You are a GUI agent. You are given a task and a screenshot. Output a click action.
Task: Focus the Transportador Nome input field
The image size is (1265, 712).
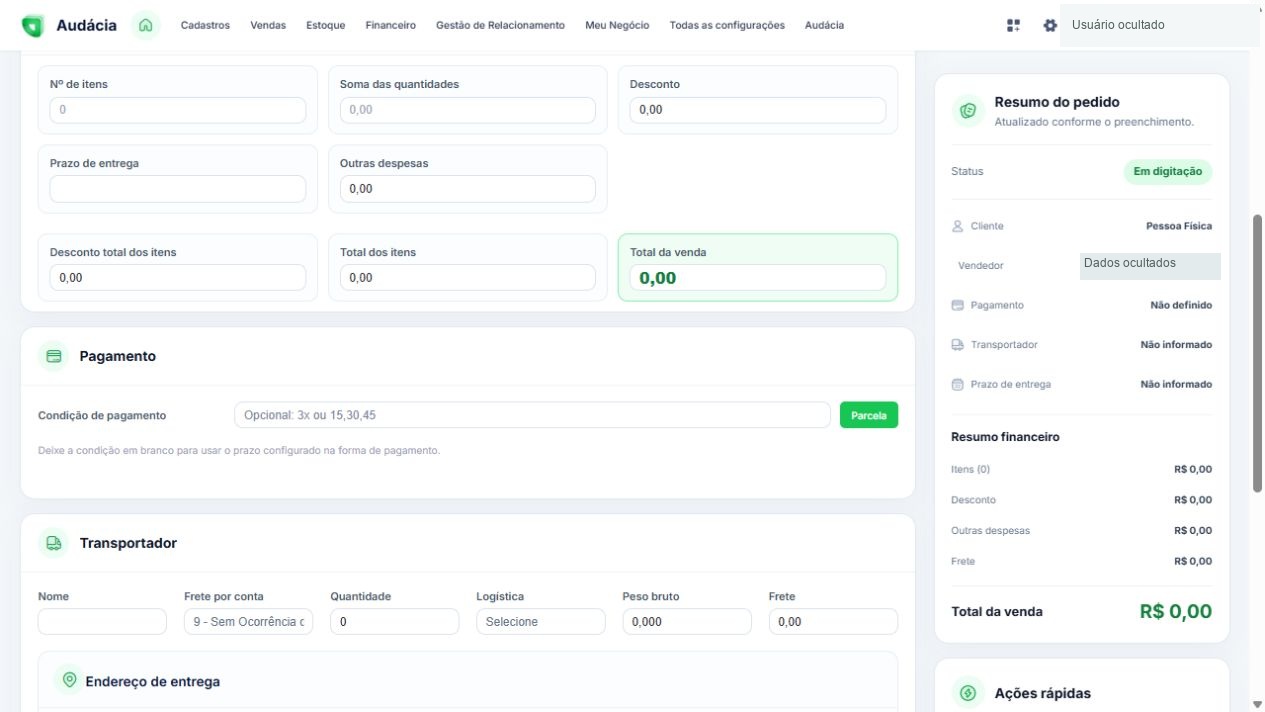coord(102,622)
